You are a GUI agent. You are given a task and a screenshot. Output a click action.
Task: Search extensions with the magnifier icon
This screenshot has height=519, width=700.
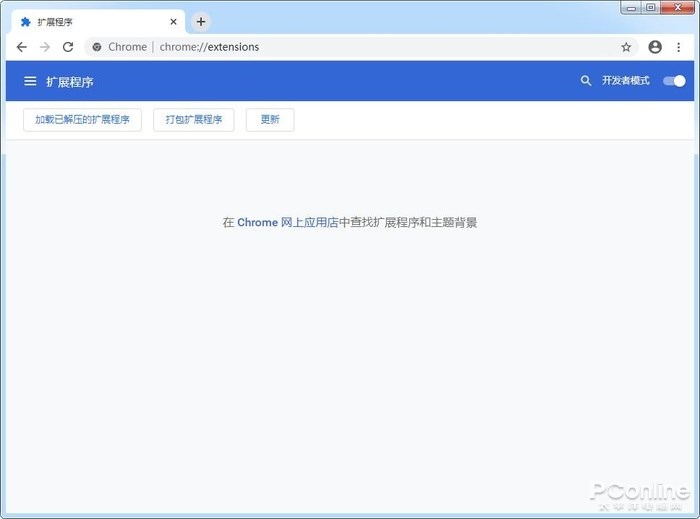pos(586,81)
